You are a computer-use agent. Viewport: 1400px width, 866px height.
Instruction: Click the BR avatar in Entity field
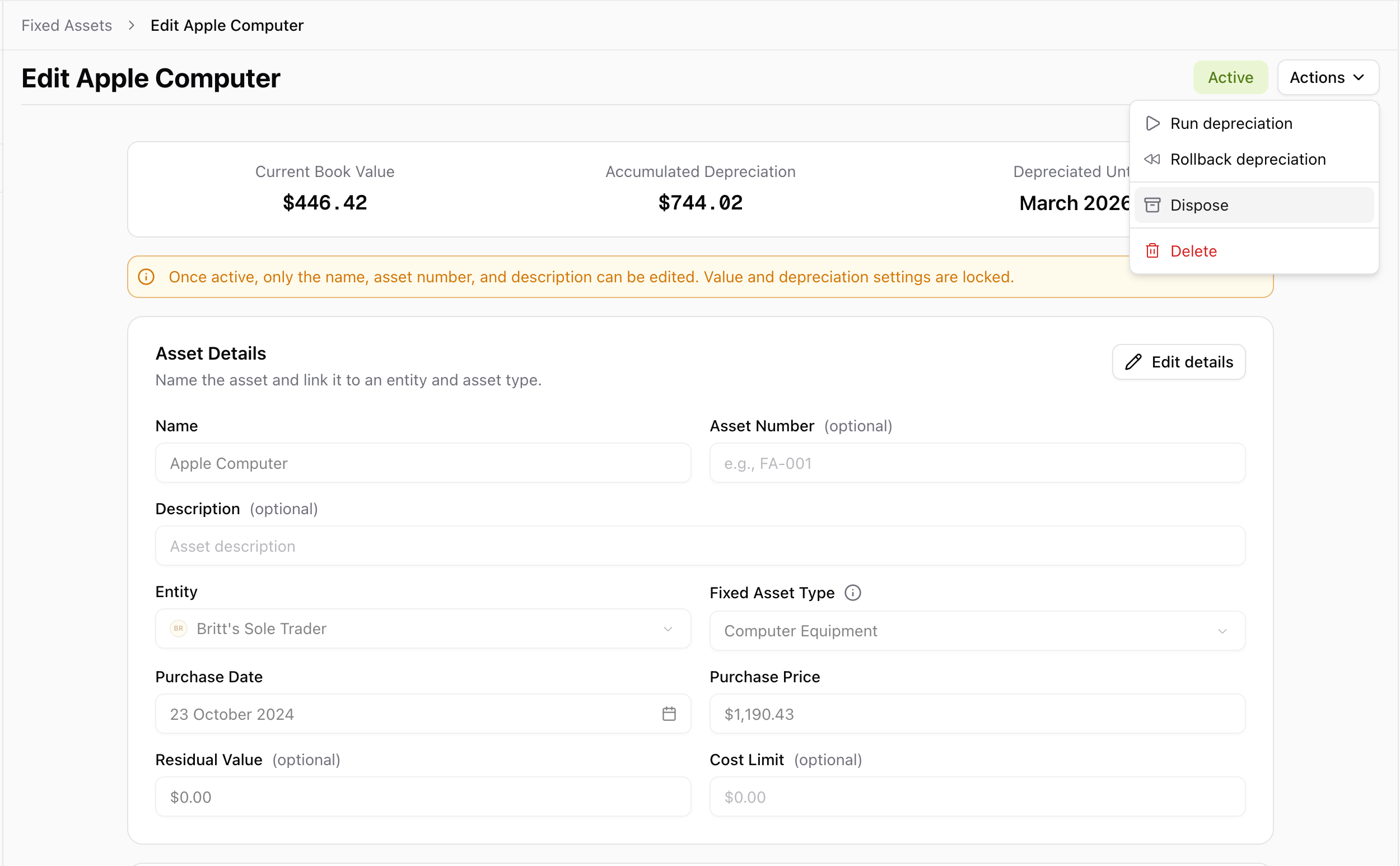pyautogui.click(x=179, y=629)
